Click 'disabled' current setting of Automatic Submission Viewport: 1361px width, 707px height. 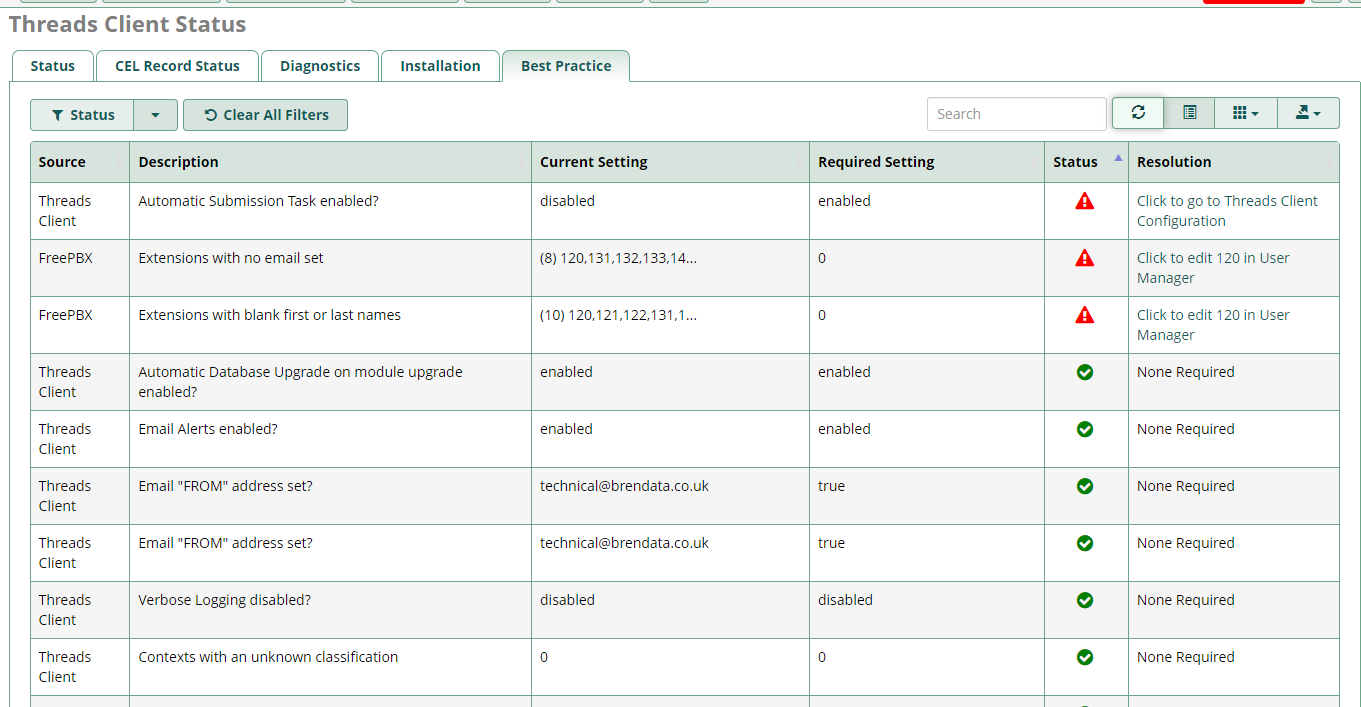pos(567,201)
